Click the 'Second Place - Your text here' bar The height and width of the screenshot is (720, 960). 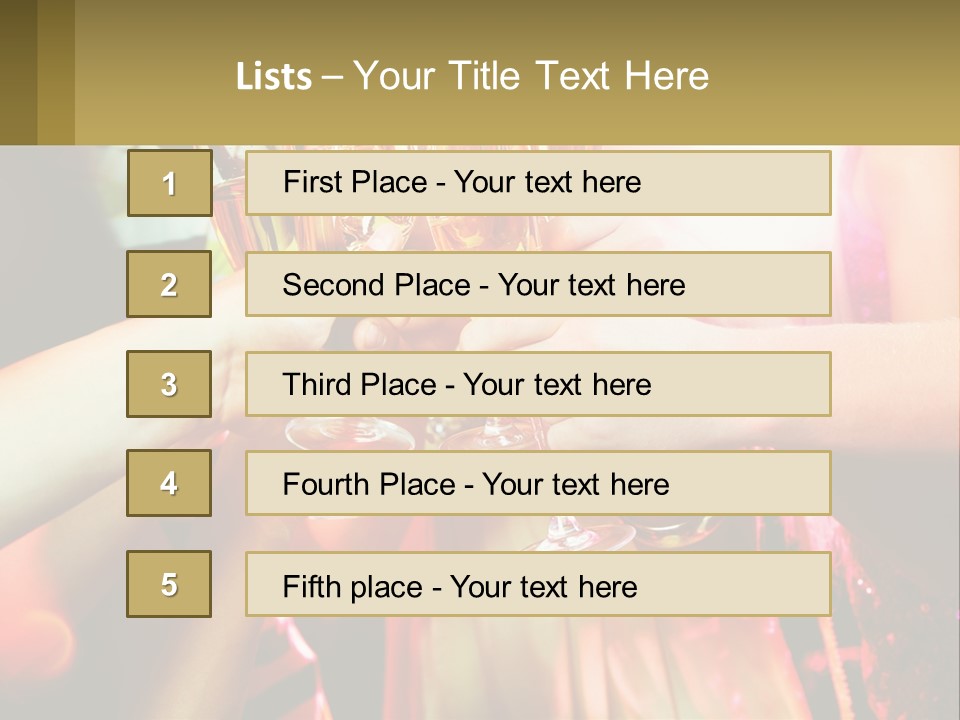coord(538,284)
